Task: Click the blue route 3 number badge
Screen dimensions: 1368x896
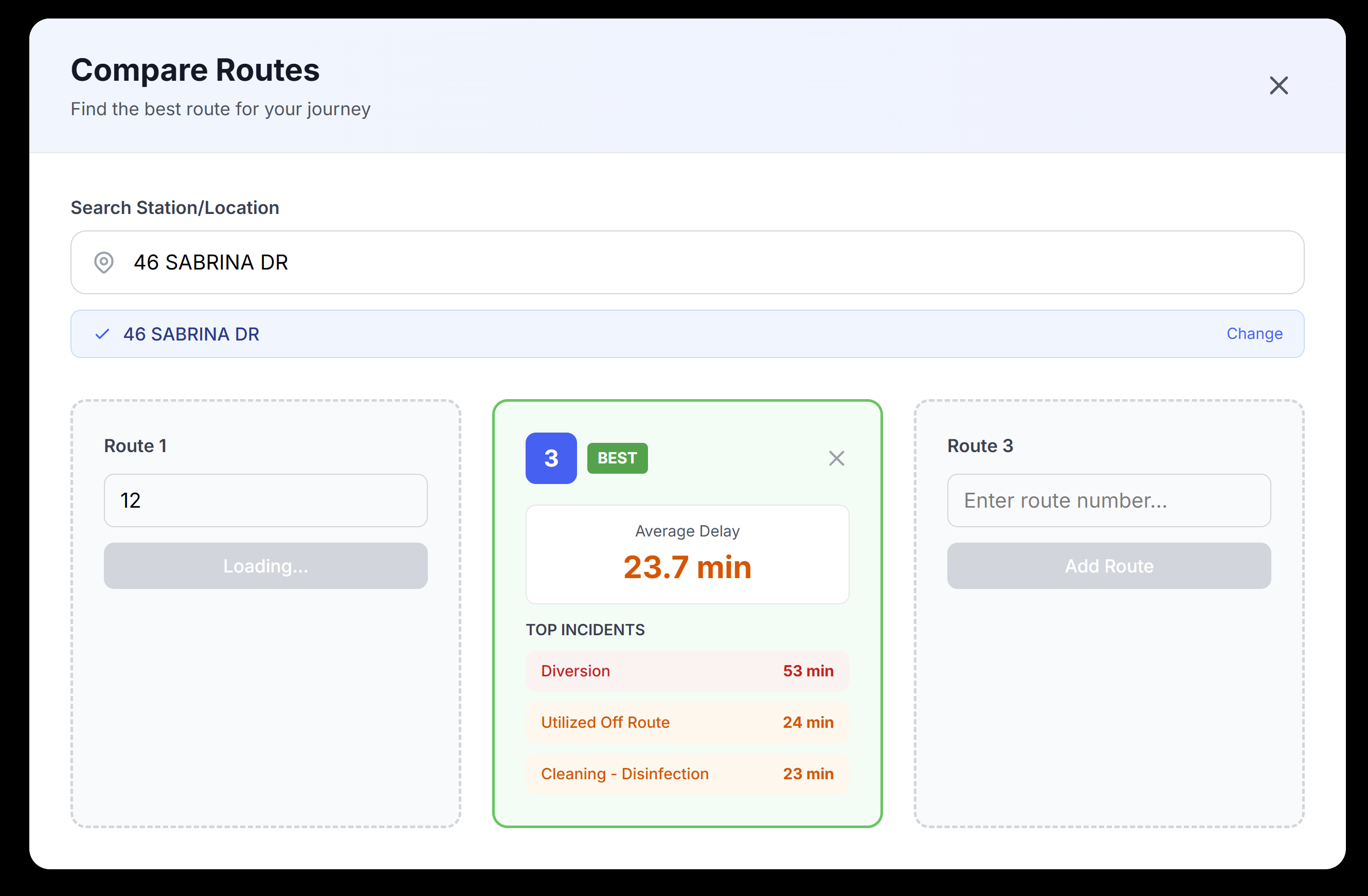Action: click(x=551, y=458)
